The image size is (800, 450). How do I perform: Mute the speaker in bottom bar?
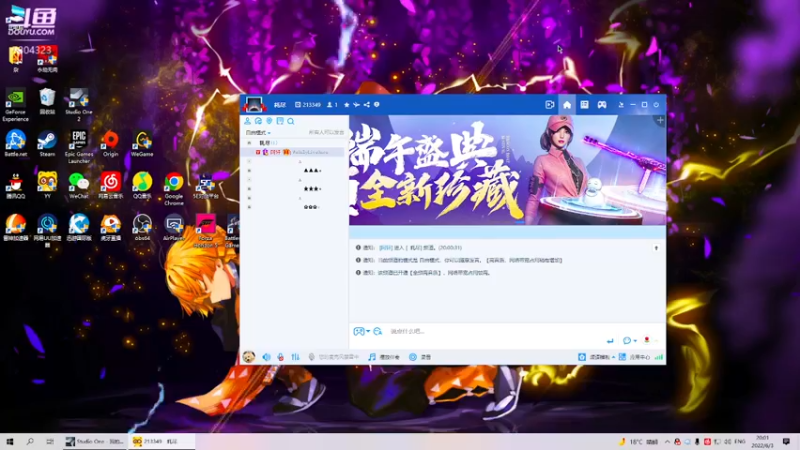(266, 357)
